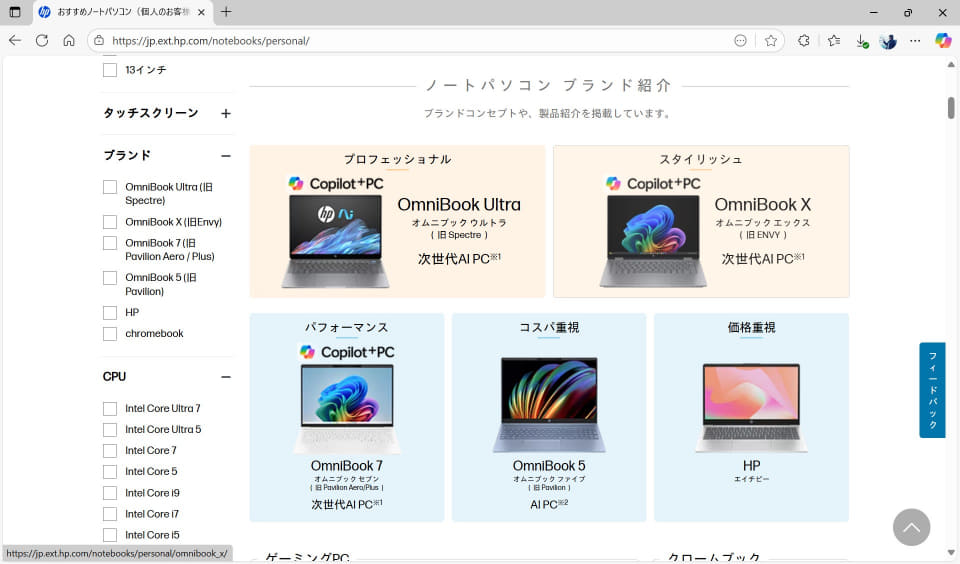
Task: Refresh the current page
Action: [42, 40]
